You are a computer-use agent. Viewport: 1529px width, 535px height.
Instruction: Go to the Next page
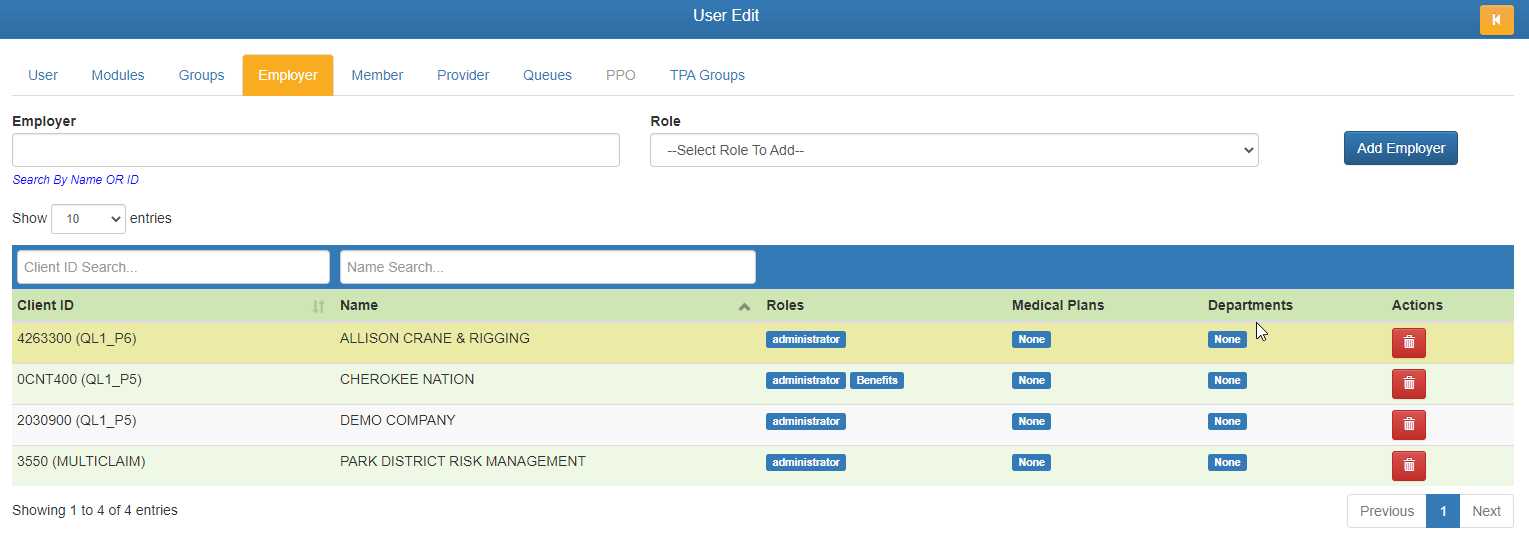(x=1486, y=511)
